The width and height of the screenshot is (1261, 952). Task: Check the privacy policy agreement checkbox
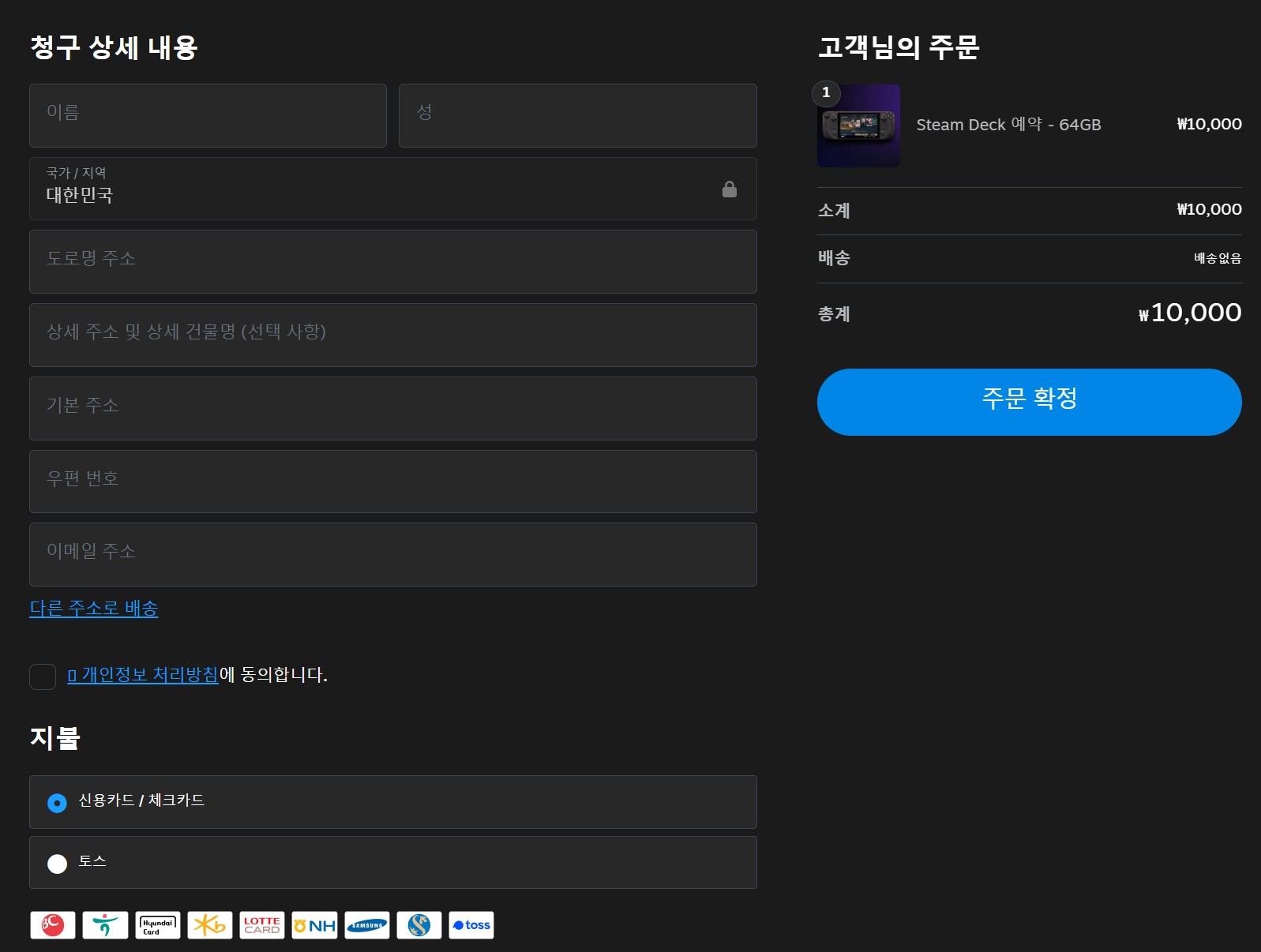43,677
